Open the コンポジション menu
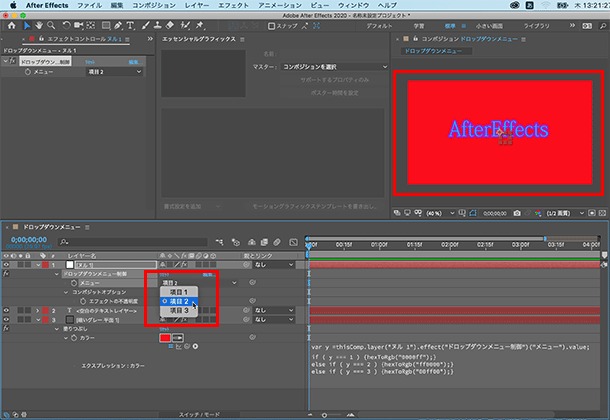Screen dimensions: 610x420 tap(154, 5)
